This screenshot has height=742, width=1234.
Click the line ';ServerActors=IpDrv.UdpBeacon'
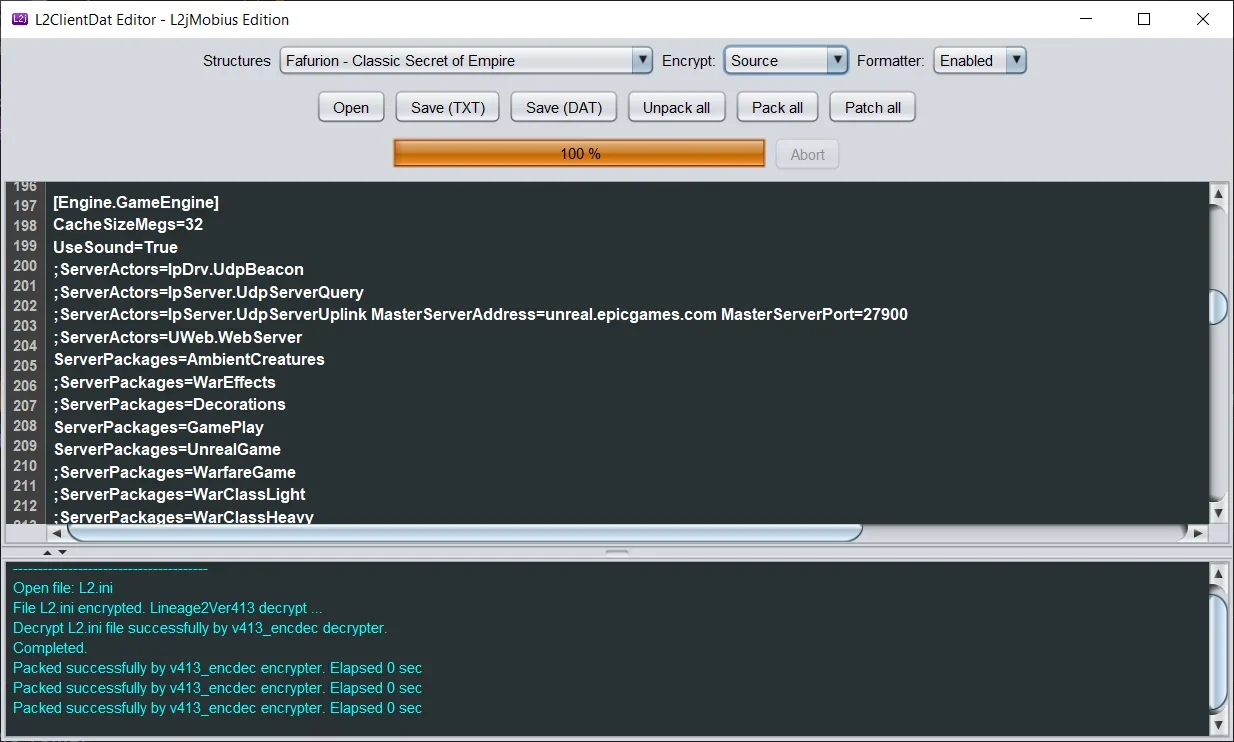(x=178, y=270)
